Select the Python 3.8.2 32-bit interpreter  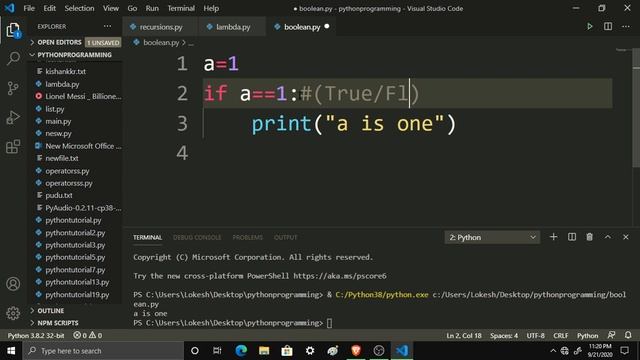pos(36,336)
